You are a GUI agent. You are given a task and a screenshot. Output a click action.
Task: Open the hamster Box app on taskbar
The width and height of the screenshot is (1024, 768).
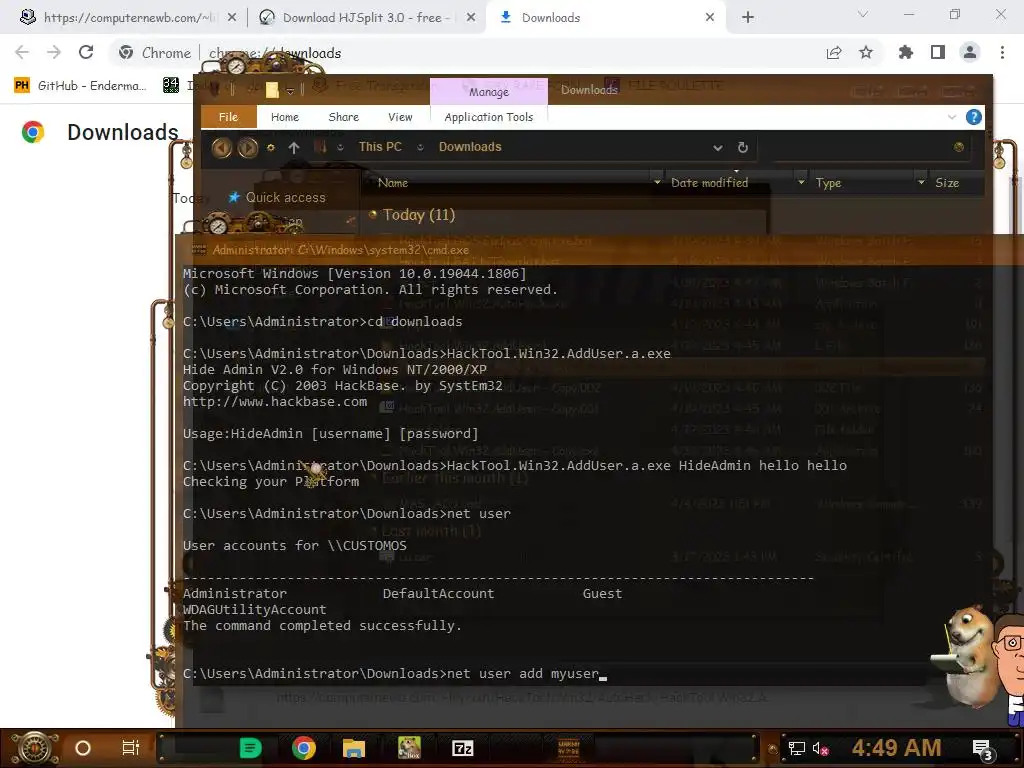click(x=409, y=748)
